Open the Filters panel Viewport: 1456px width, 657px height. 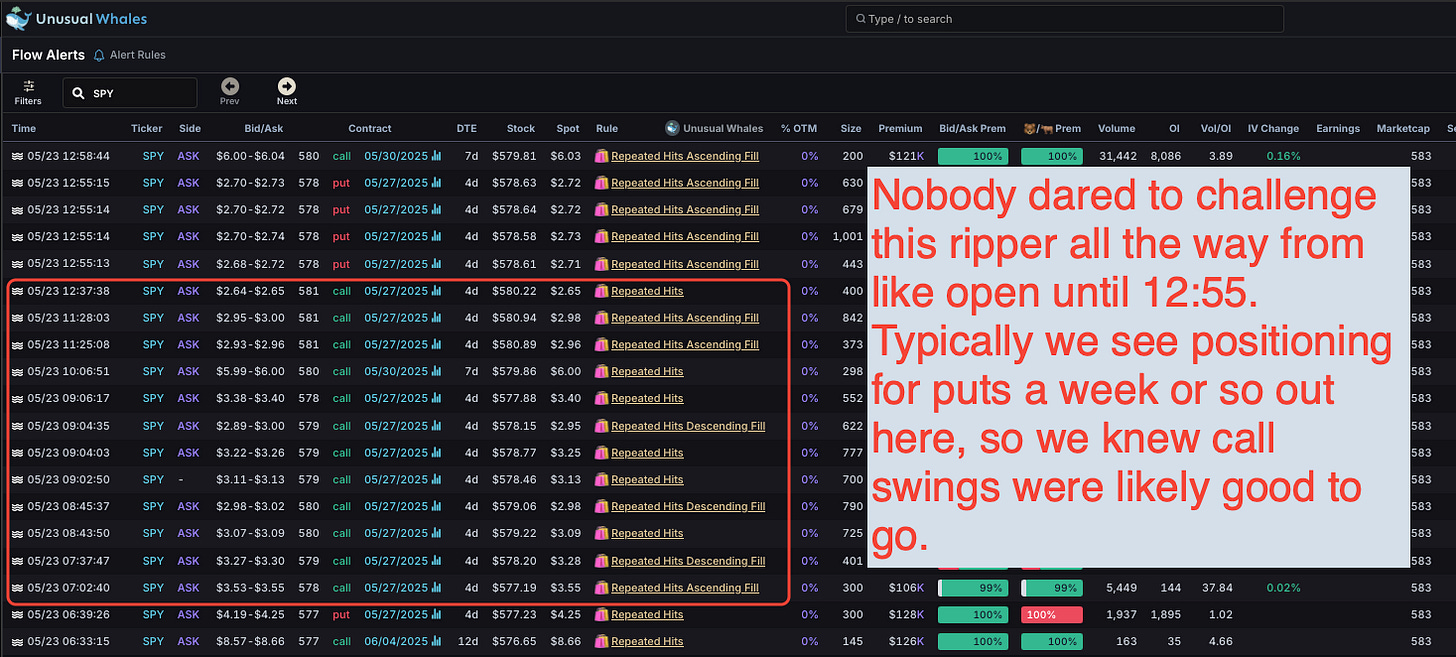[x=28, y=92]
